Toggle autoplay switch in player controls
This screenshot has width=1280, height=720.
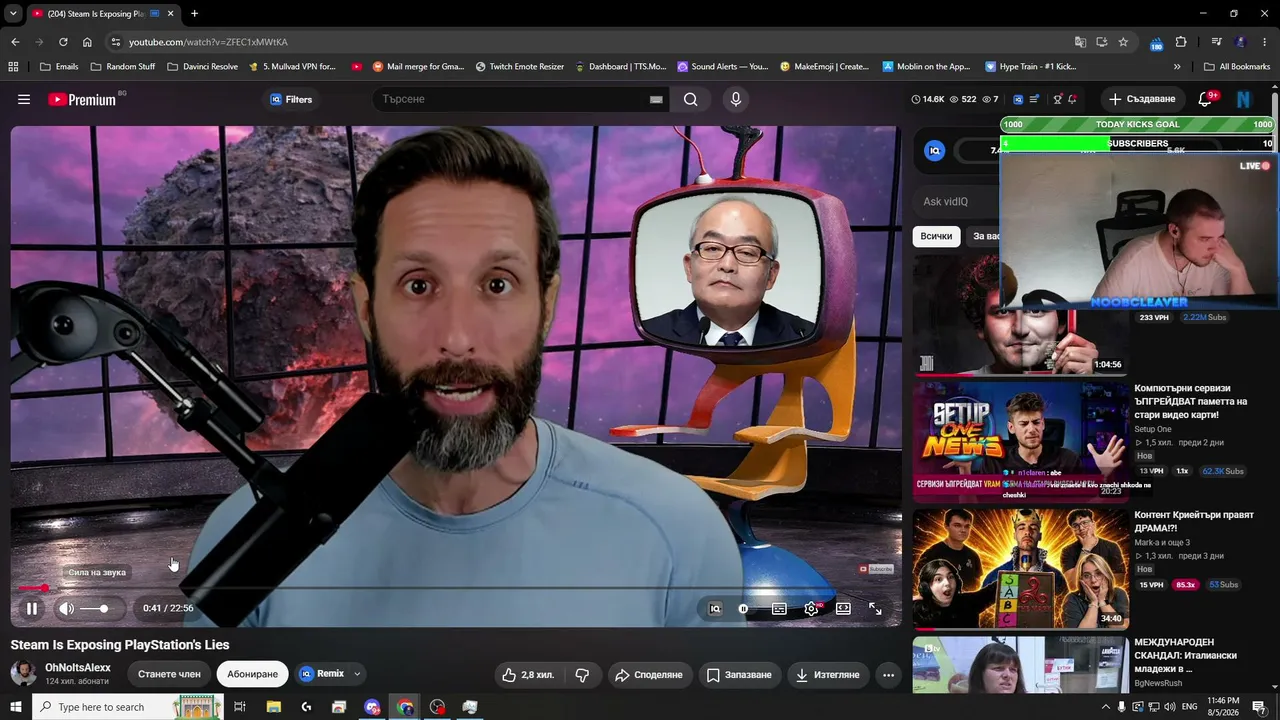point(743,608)
